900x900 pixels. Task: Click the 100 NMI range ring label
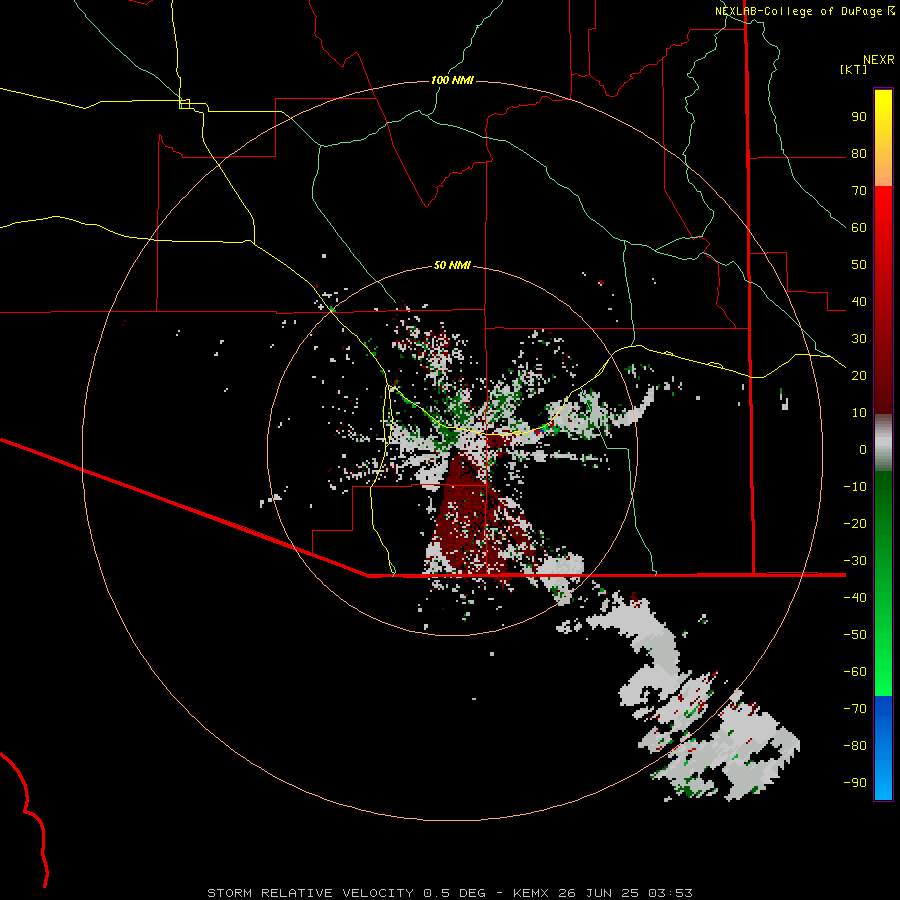(x=452, y=80)
